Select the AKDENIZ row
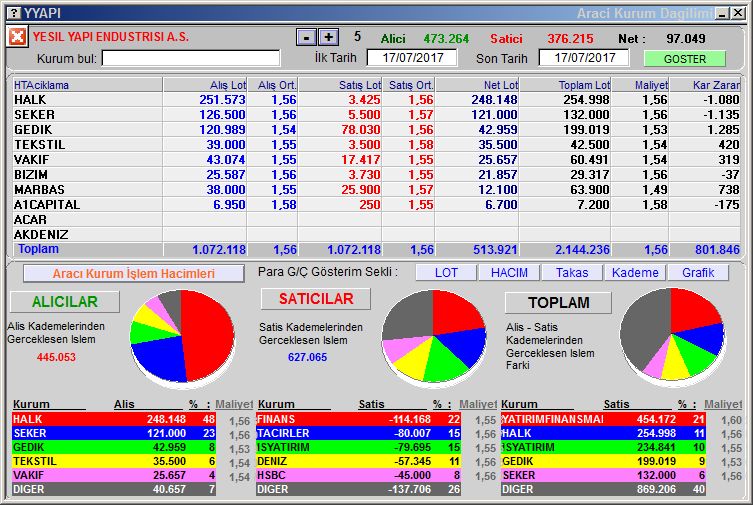753x505 pixels. (376, 234)
